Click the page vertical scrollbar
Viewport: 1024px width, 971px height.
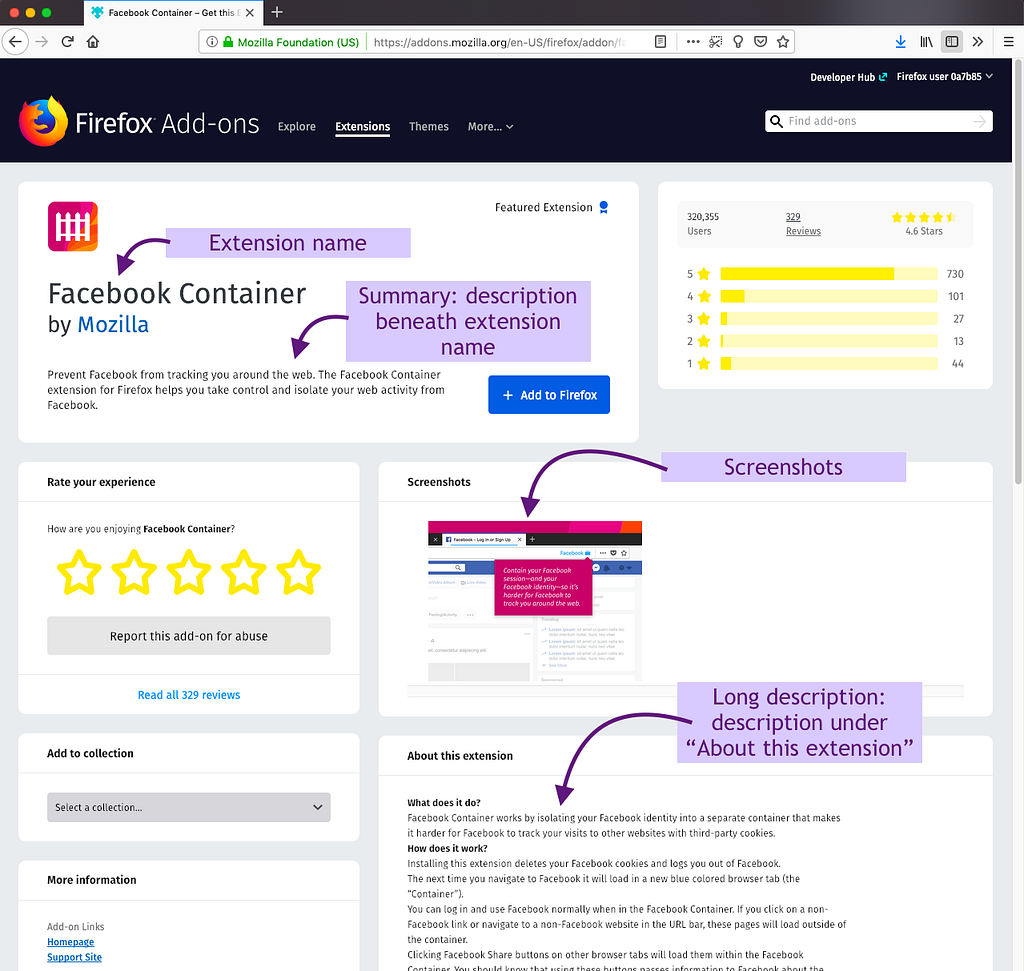[x=1017, y=272]
